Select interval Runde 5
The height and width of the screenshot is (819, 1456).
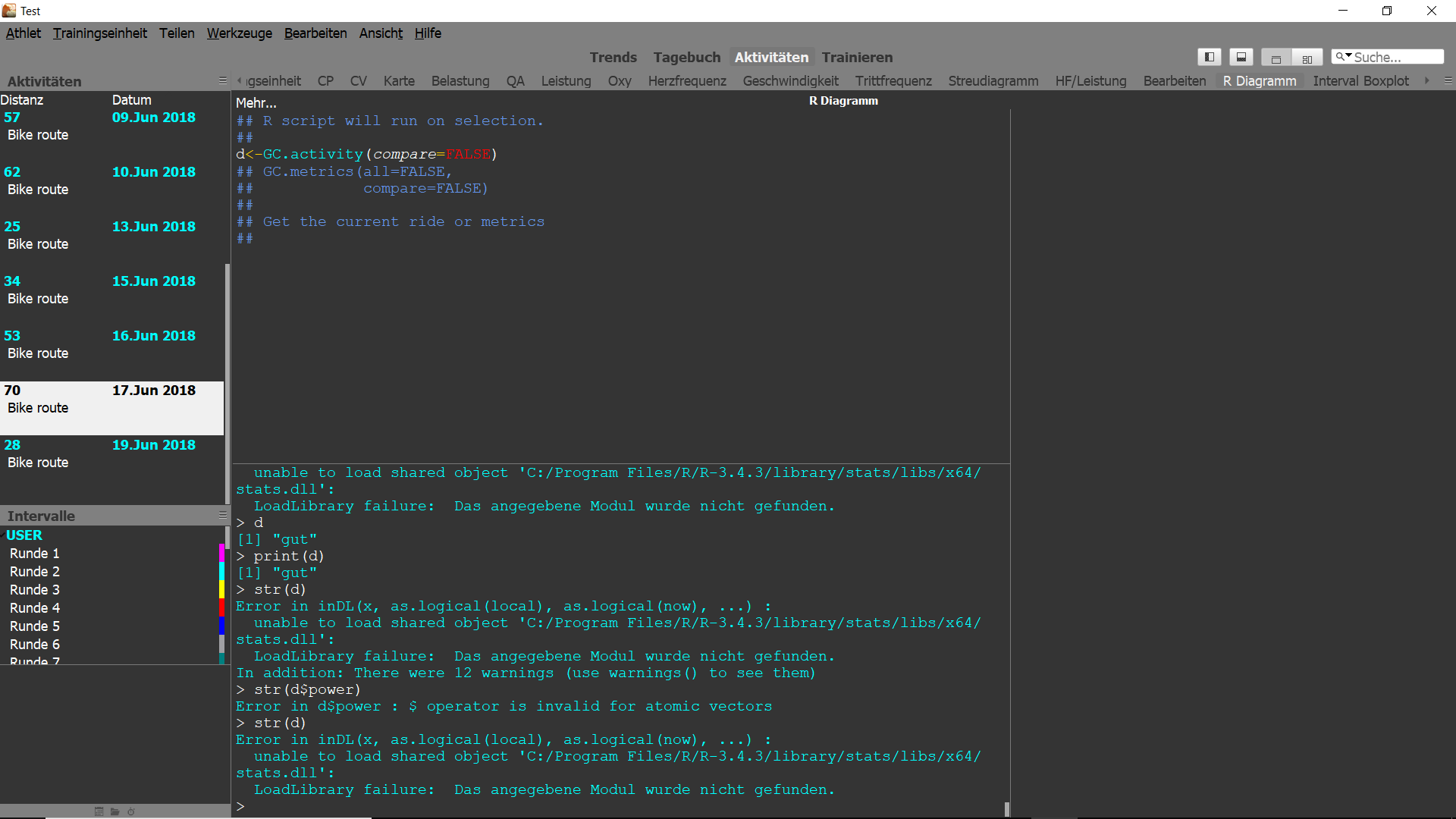coord(35,626)
